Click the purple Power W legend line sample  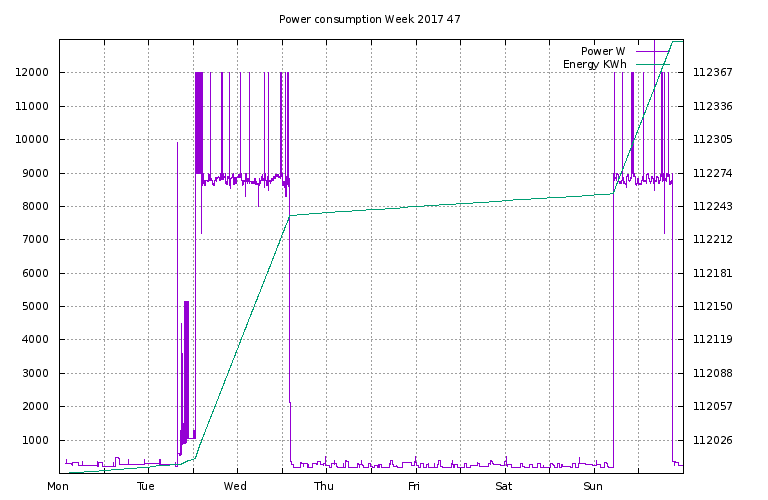coord(653,51)
